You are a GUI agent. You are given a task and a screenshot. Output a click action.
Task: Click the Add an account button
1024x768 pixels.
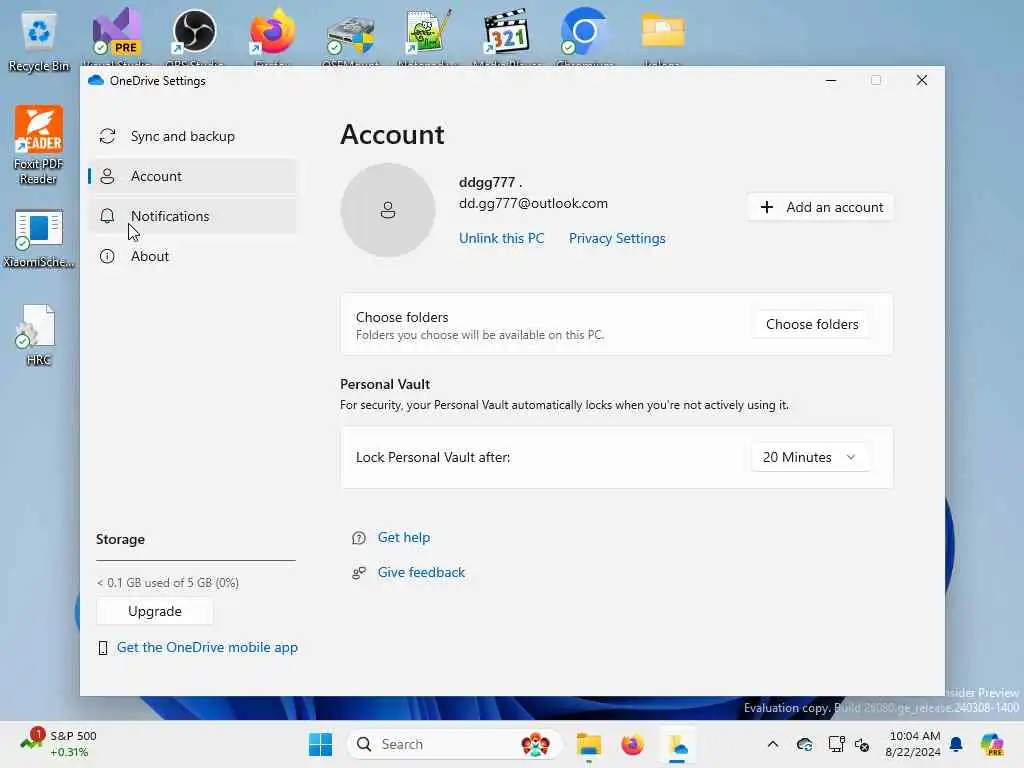click(820, 207)
